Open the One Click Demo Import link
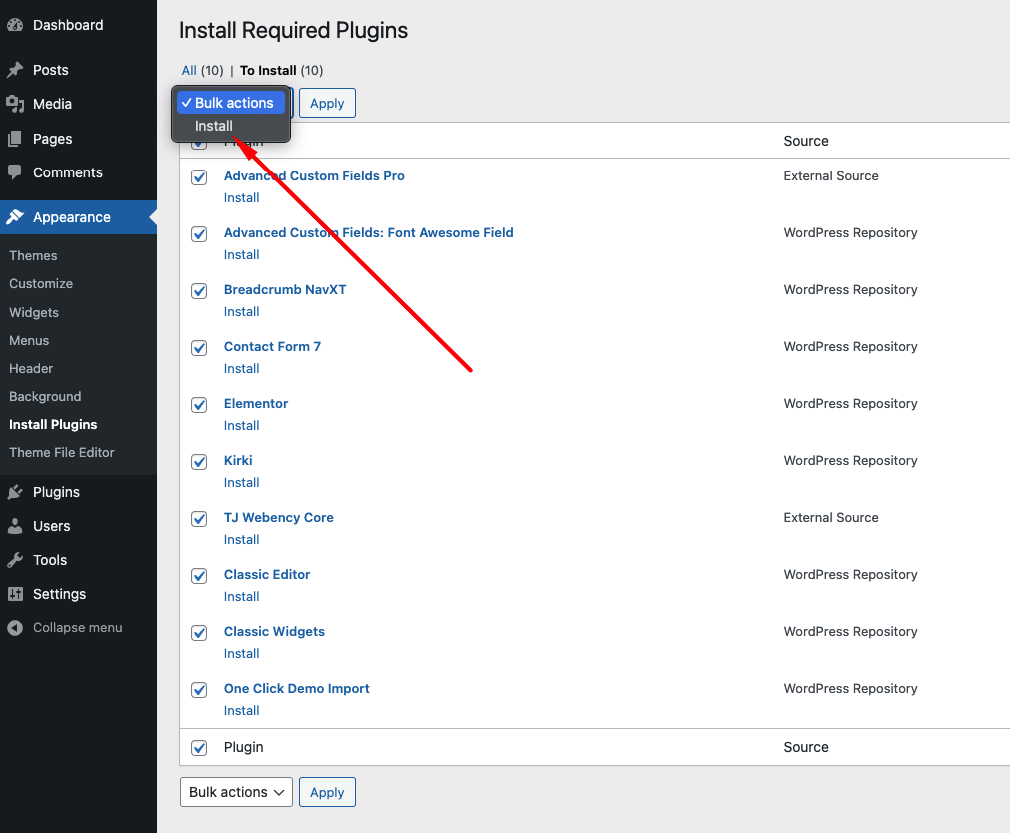This screenshot has width=1010, height=833. tap(297, 689)
